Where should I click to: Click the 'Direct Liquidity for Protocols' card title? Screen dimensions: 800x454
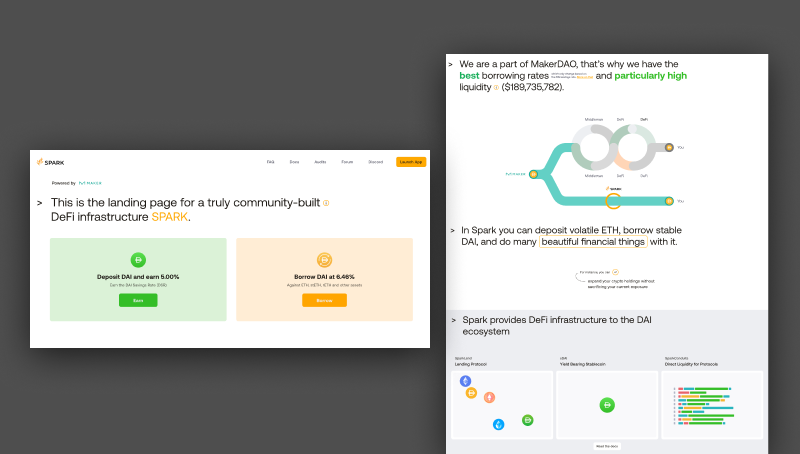(691, 364)
